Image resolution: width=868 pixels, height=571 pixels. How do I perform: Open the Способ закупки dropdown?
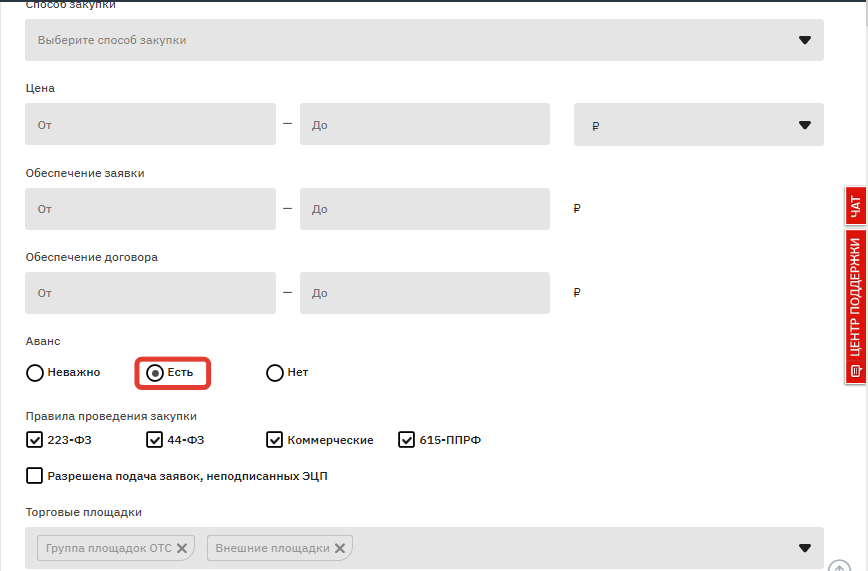coord(424,40)
